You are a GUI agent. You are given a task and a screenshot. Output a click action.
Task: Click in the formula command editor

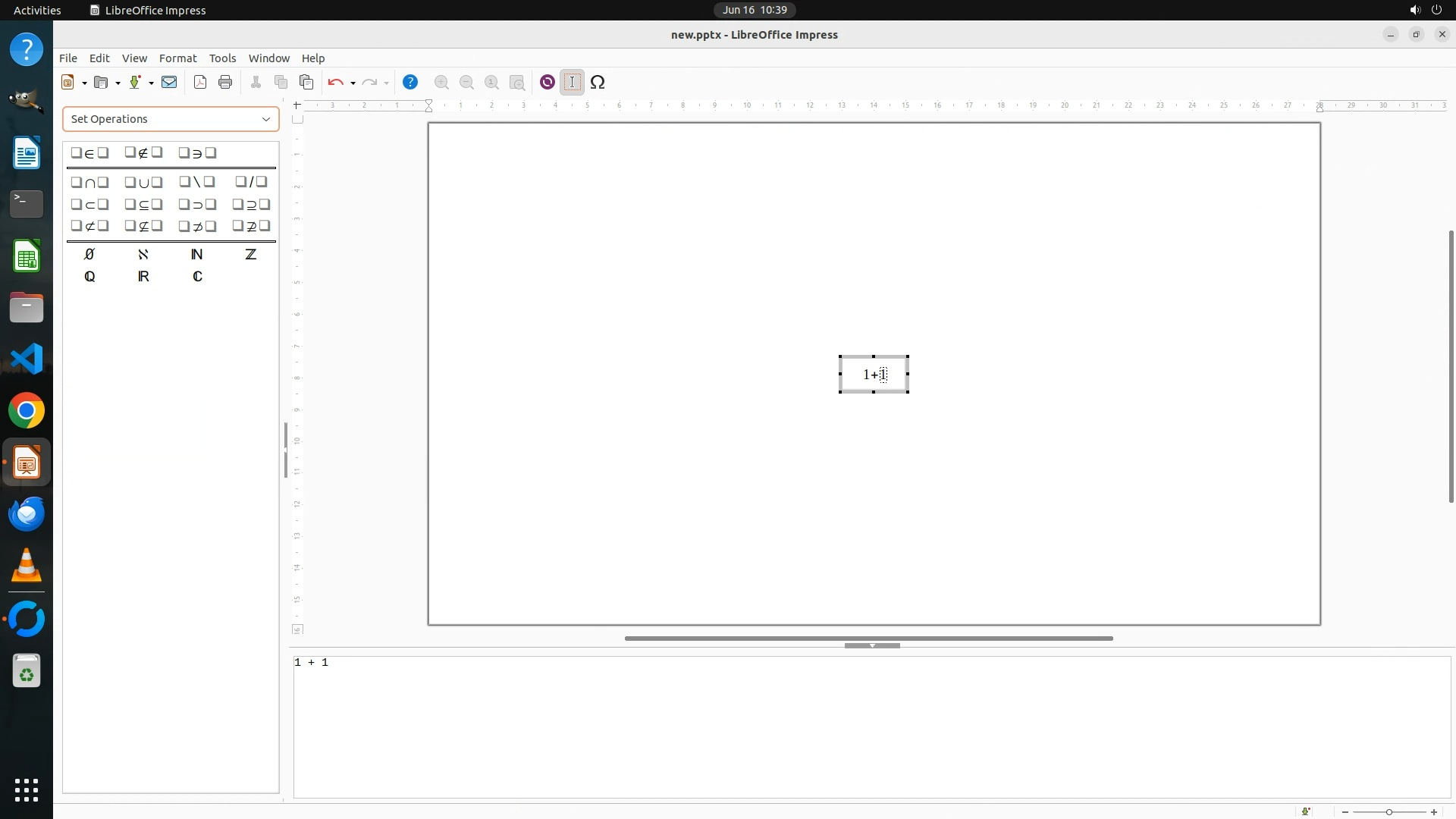(x=872, y=726)
